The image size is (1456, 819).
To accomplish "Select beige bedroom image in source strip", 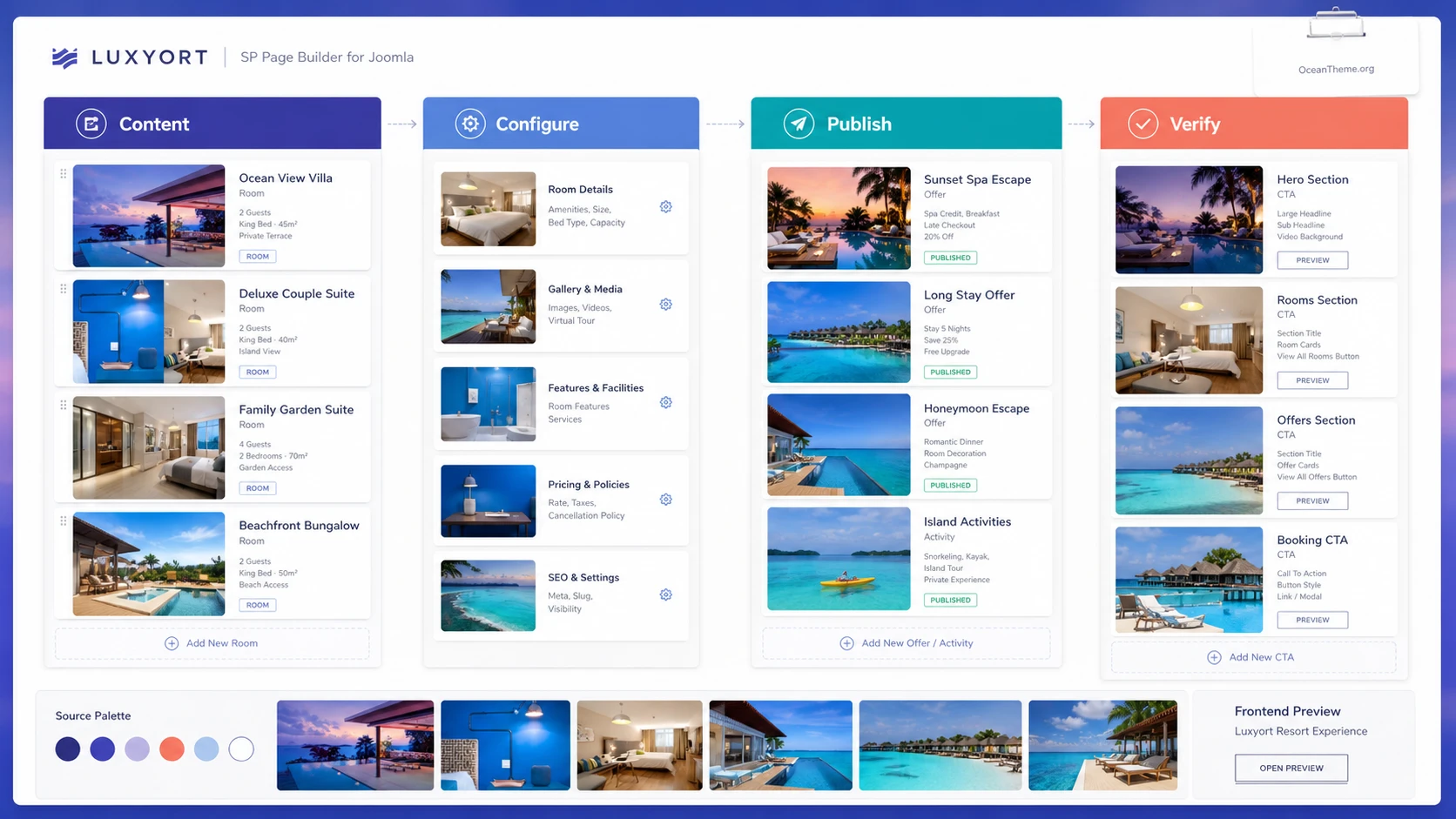I will [x=639, y=745].
